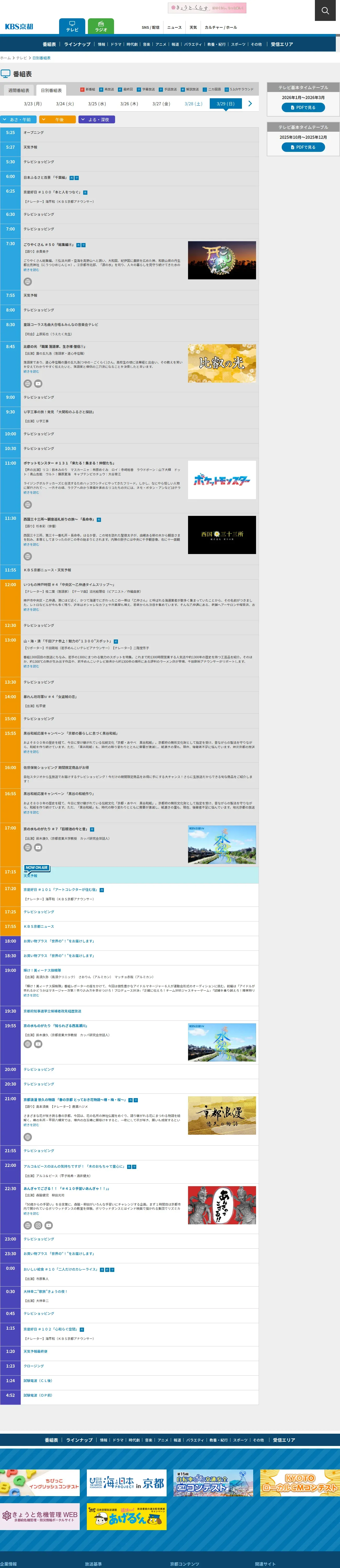
Task: Switch to the 週間番組表 tab
Action: 18,90
